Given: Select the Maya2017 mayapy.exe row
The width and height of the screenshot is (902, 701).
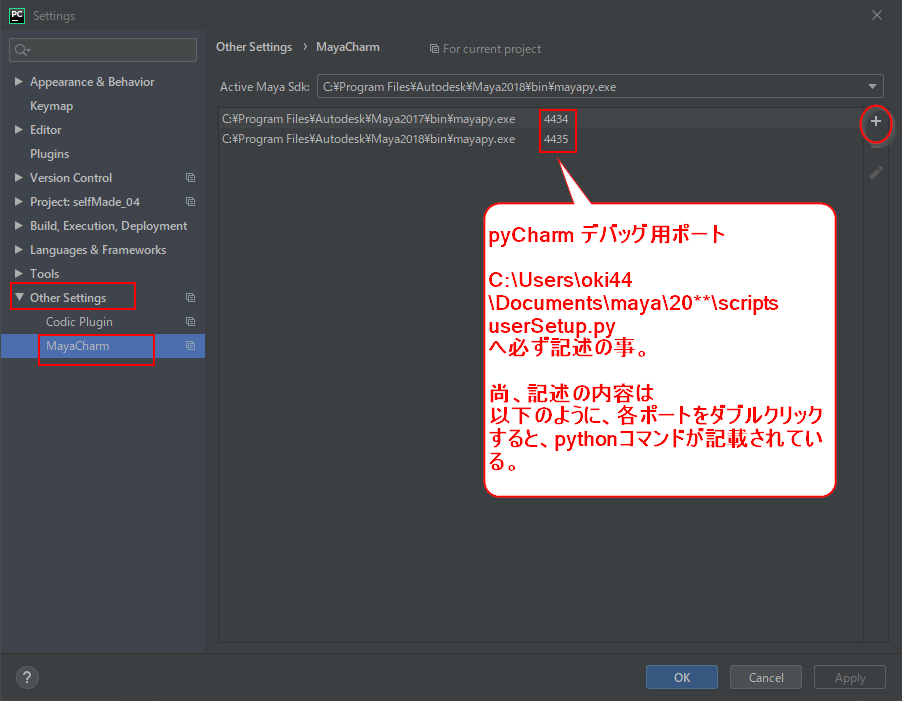Looking at the screenshot, I should coord(370,118).
